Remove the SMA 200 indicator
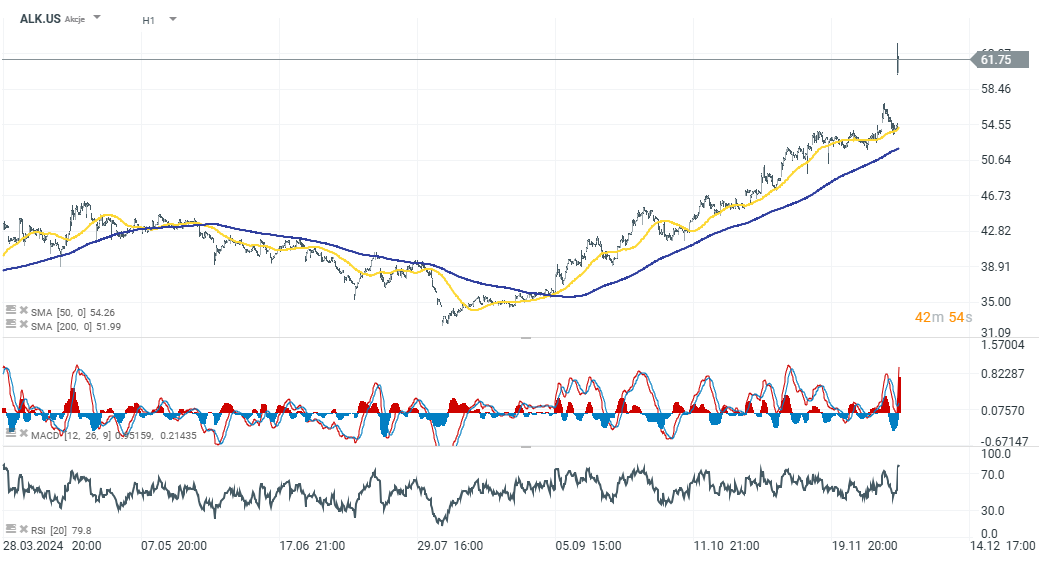Screen dimensions: 1041x563 click(x=24, y=324)
